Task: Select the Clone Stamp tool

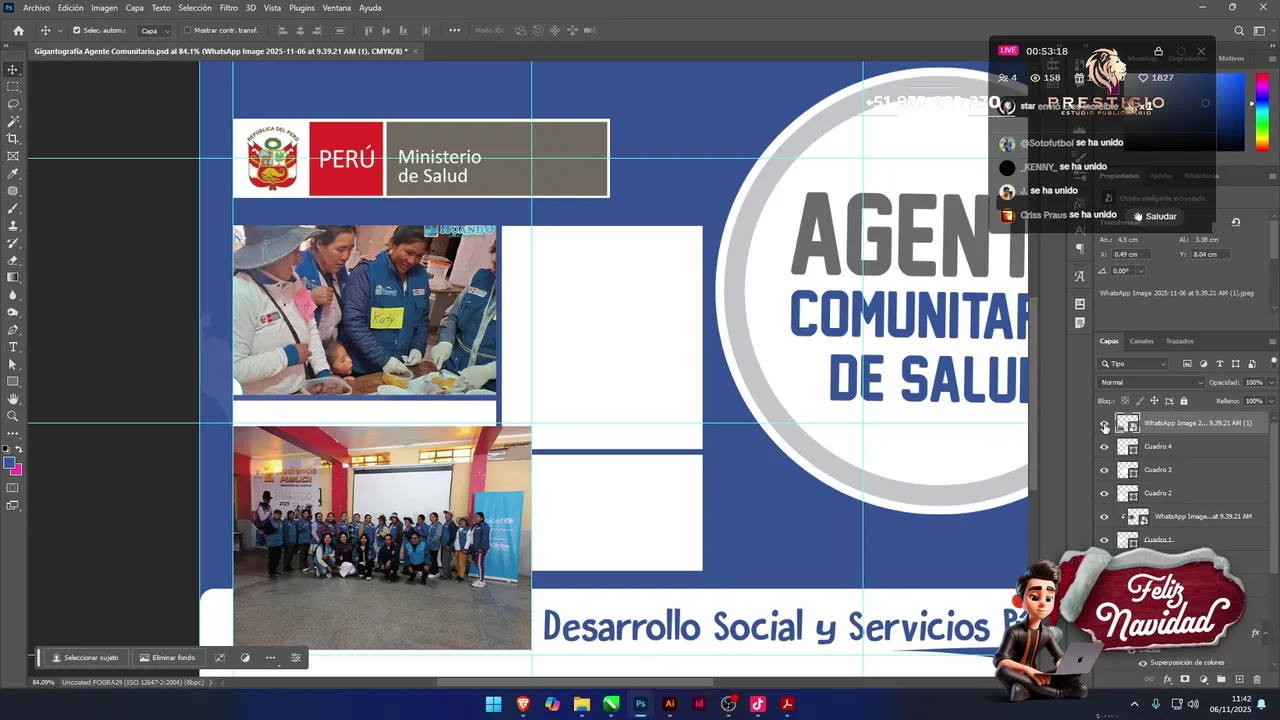Action: click(13, 225)
